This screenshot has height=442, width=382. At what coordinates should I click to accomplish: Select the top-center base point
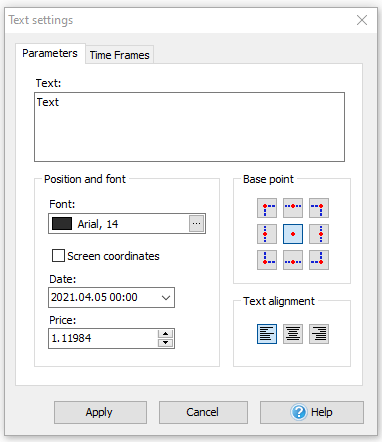[x=293, y=208]
